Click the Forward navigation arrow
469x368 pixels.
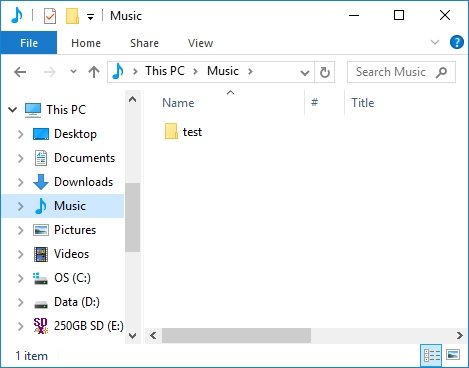click(x=50, y=72)
